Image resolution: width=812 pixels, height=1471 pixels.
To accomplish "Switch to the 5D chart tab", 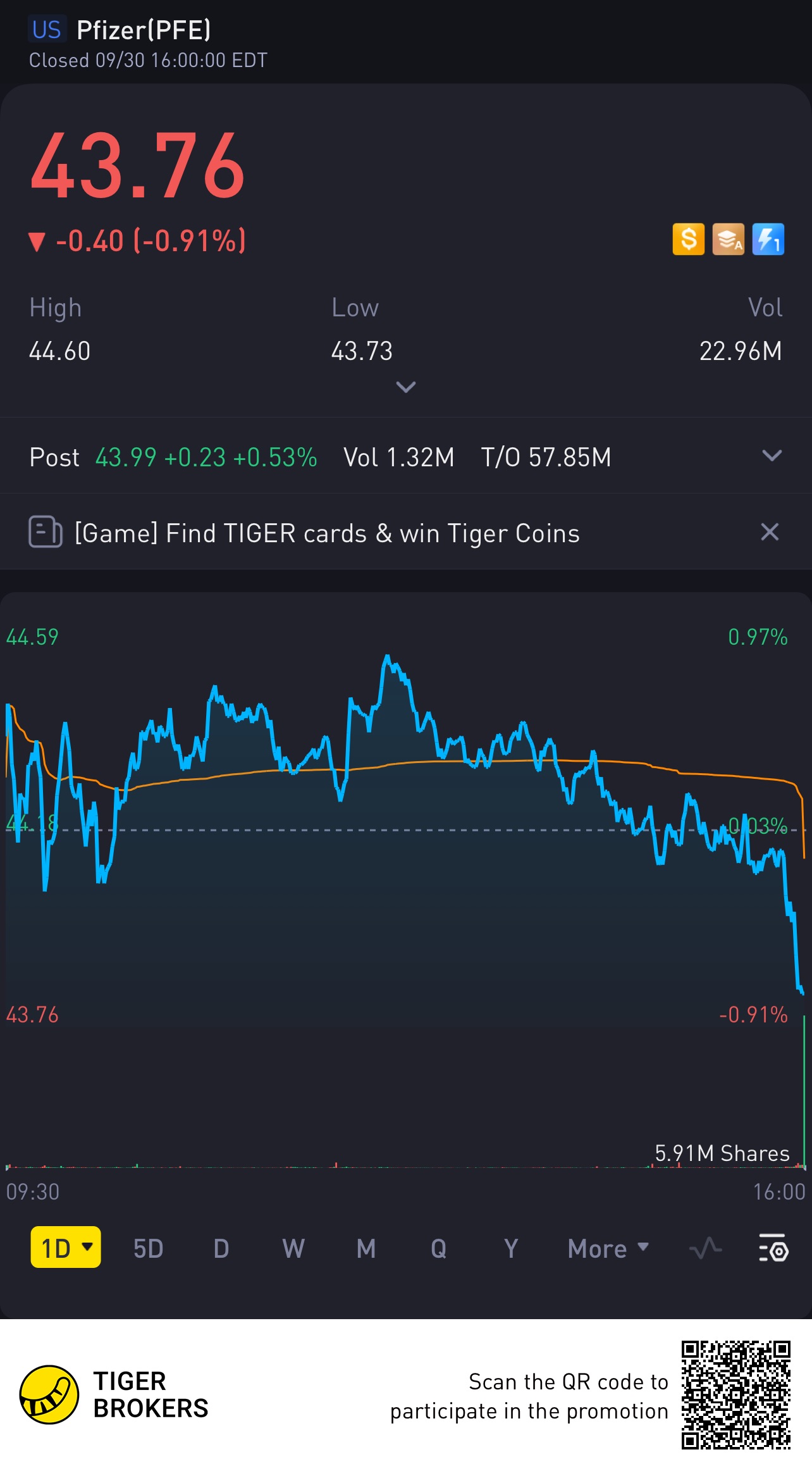I will tap(149, 1249).
